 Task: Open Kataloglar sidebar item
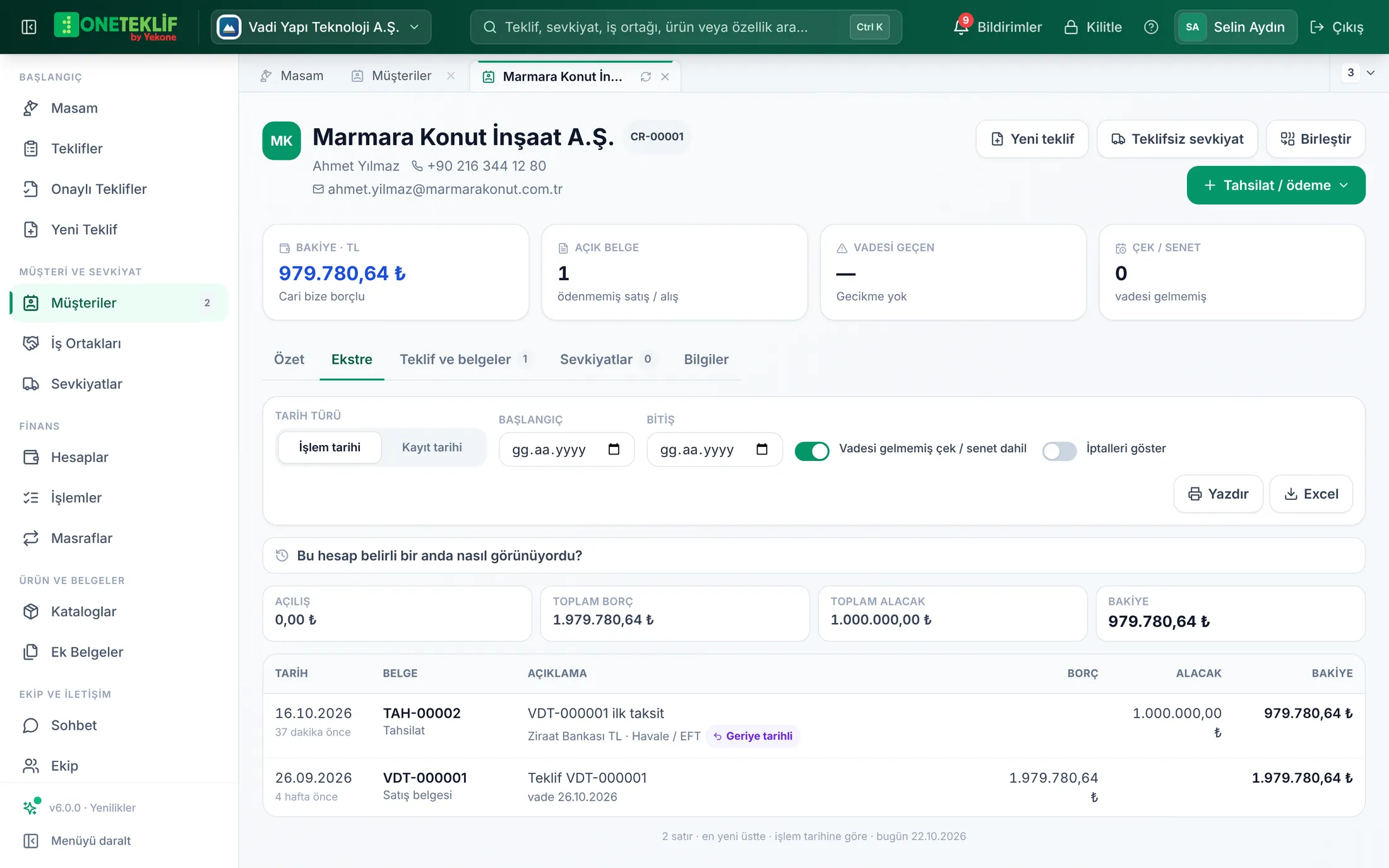pyautogui.click(x=119, y=611)
